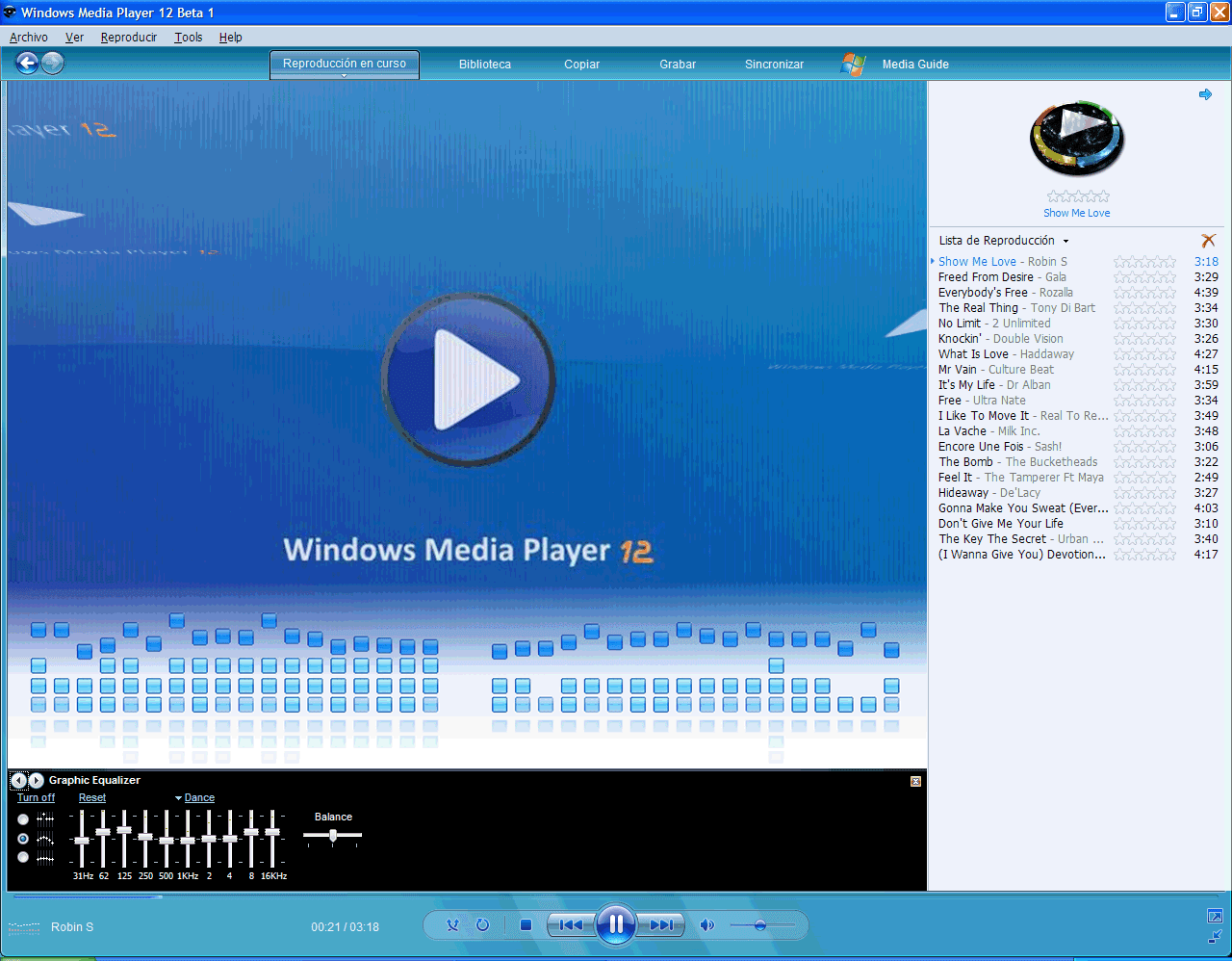This screenshot has height=961, width=1232.
Task: Stop playback with the stop icon
Action: coord(525,924)
